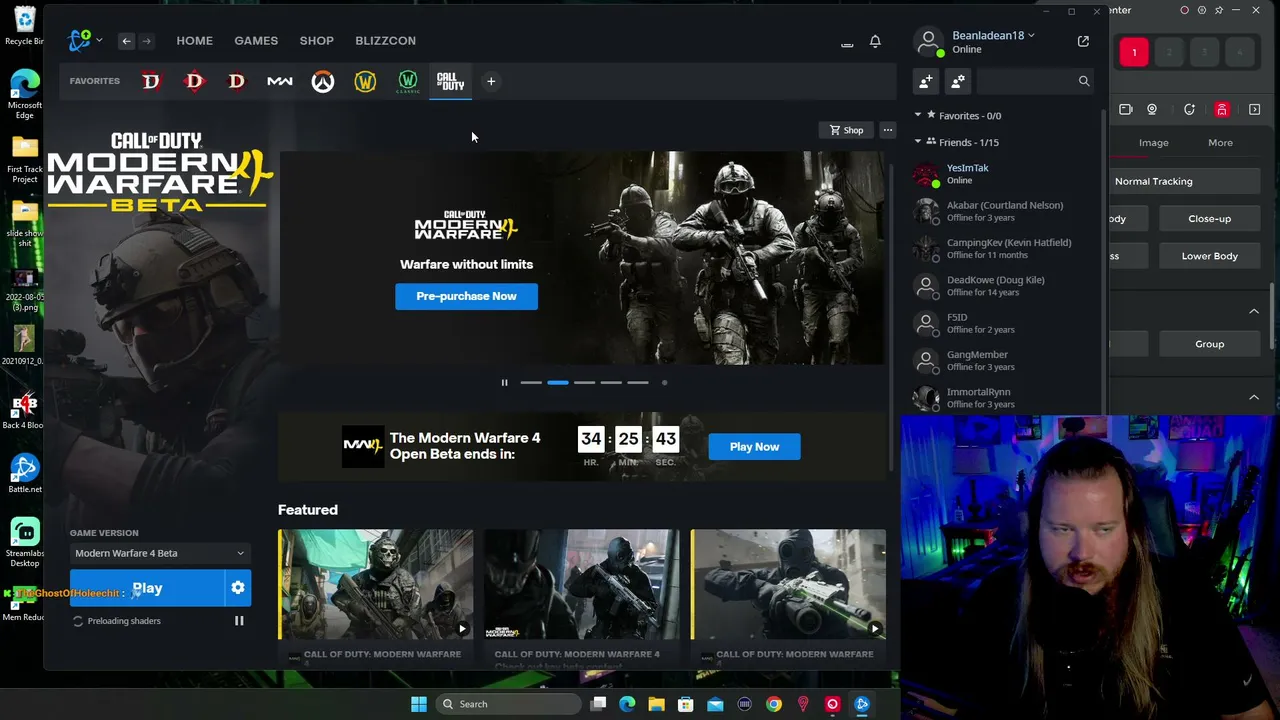Click the red tracking icon in camera app
Viewport: 1280px width, 720px height.
(x=1222, y=110)
